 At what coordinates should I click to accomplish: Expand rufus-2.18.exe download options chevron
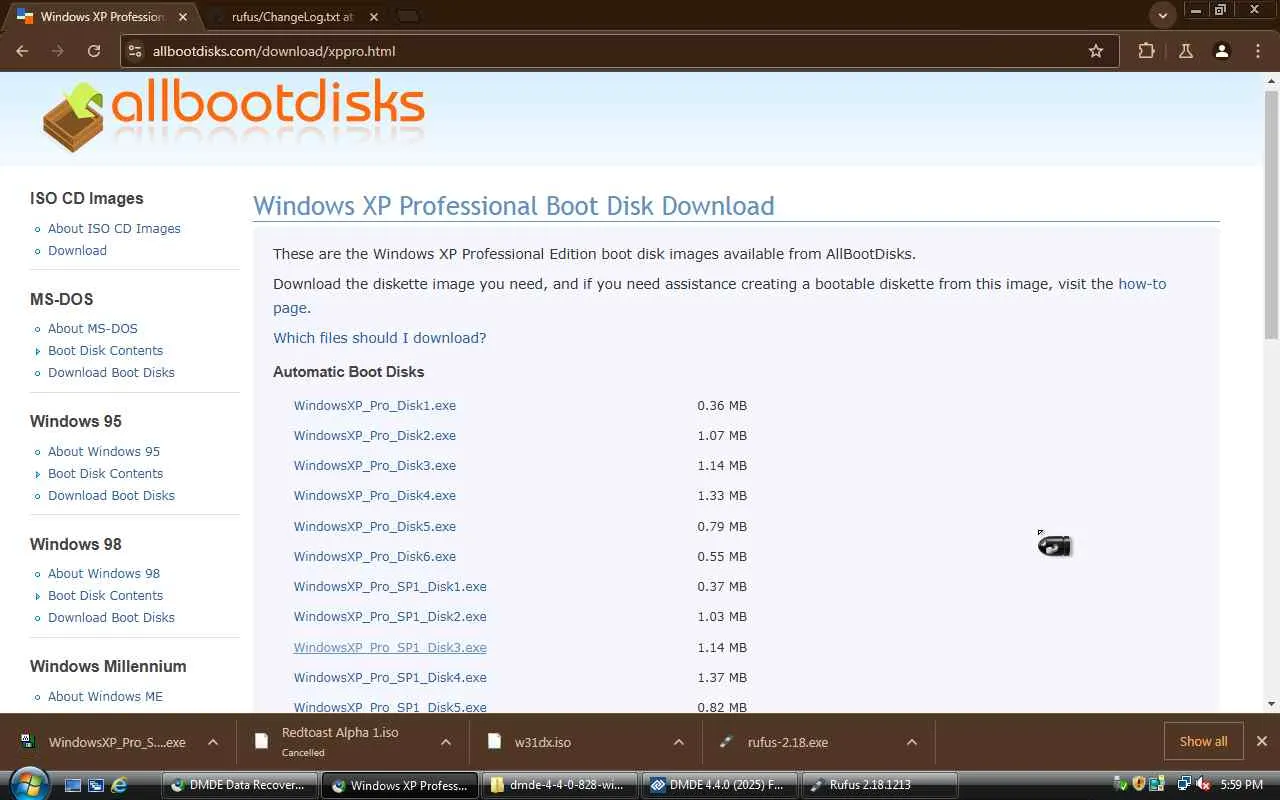coord(912,742)
